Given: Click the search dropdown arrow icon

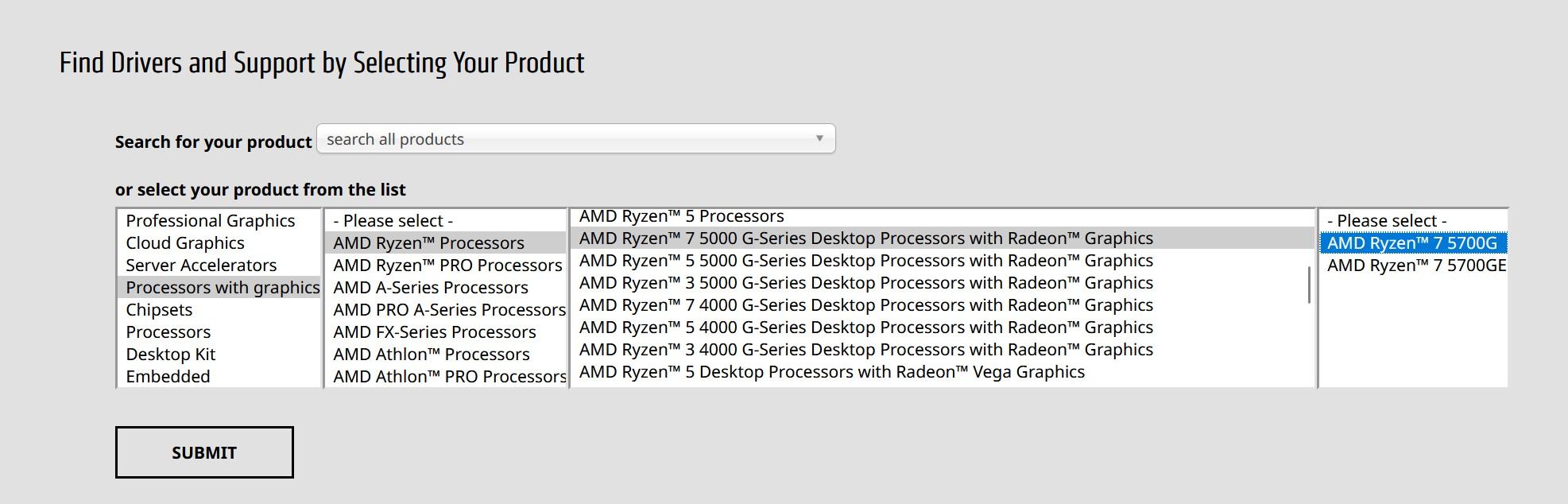Looking at the screenshot, I should [x=819, y=138].
